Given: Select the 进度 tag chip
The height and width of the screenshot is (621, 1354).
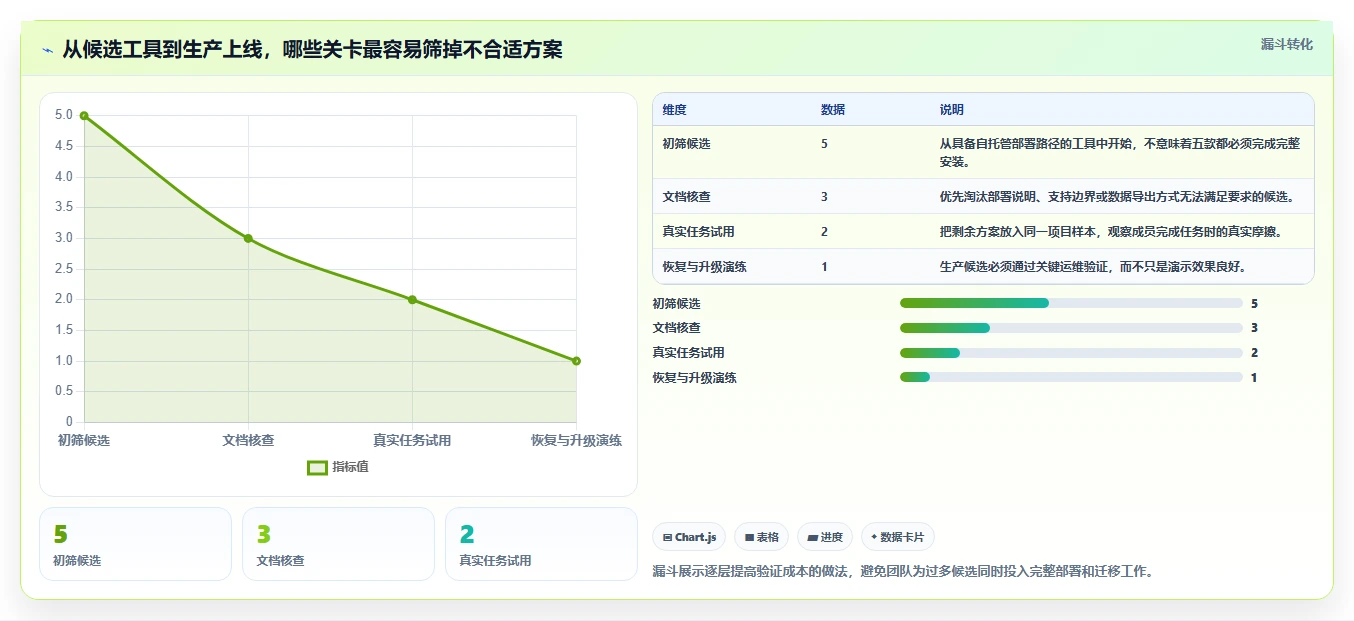Looking at the screenshot, I should pyautogui.click(x=825, y=537).
